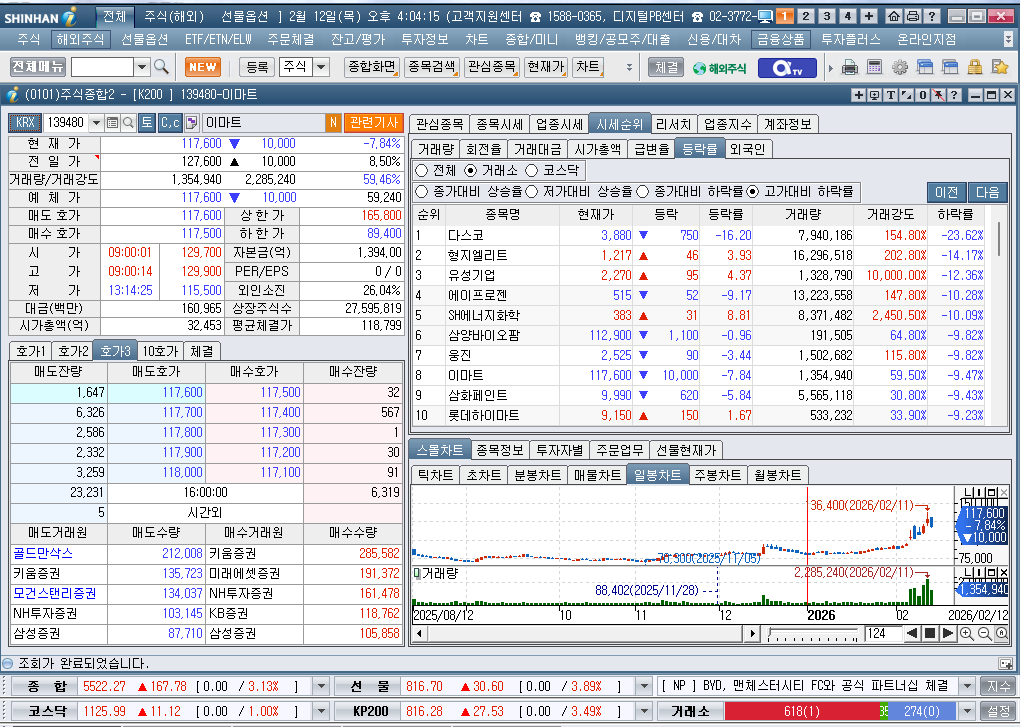
Task: Select 저가대비 상승률 radio option
Action: tap(531, 192)
